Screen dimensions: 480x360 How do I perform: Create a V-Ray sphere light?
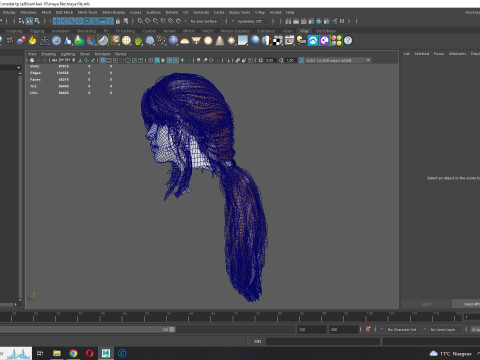pyautogui.click(x=208, y=41)
